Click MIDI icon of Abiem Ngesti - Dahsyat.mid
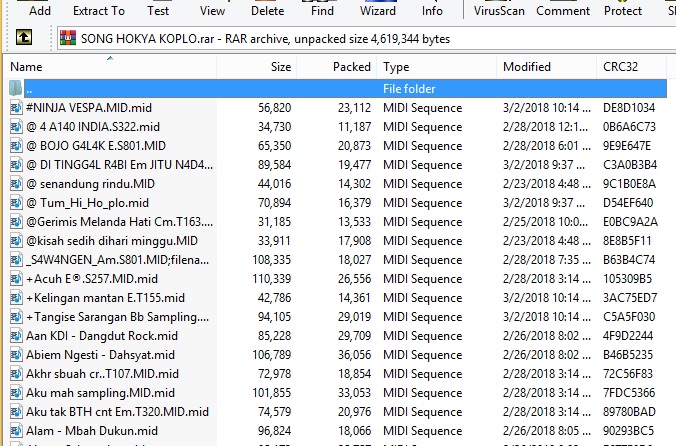Screen dimensions: 676x446 tap(16, 354)
